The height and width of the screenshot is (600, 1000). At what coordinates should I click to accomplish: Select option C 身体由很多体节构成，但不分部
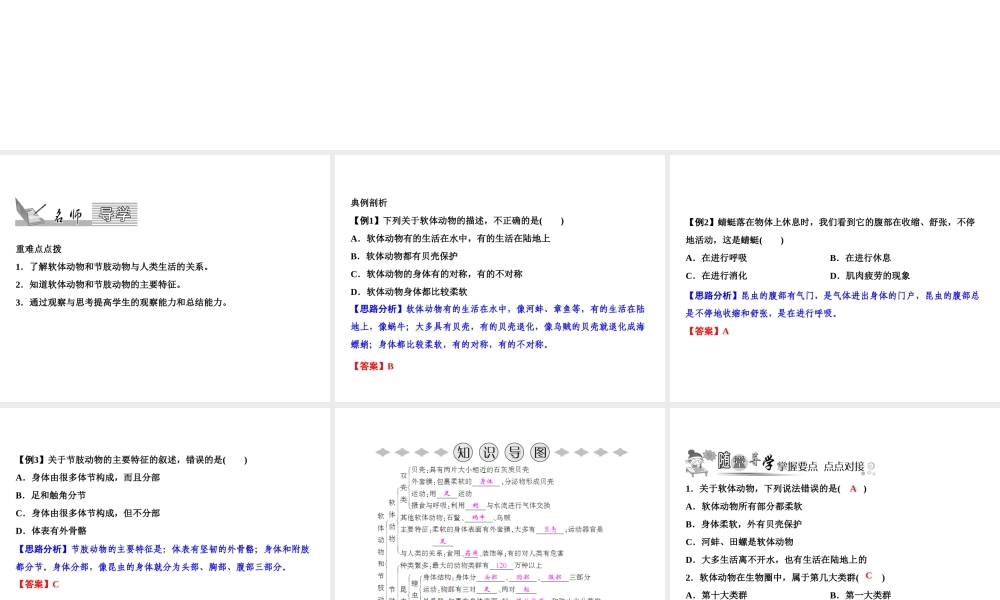coord(88,513)
